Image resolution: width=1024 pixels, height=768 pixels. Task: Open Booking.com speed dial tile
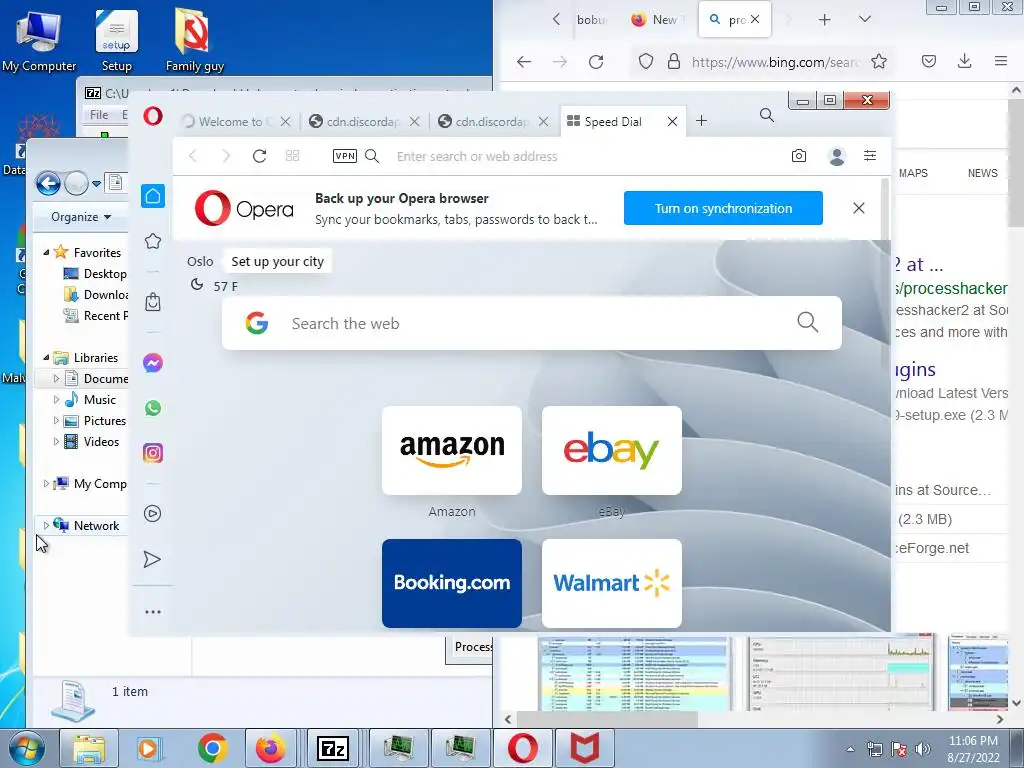(x=452, y=583)
